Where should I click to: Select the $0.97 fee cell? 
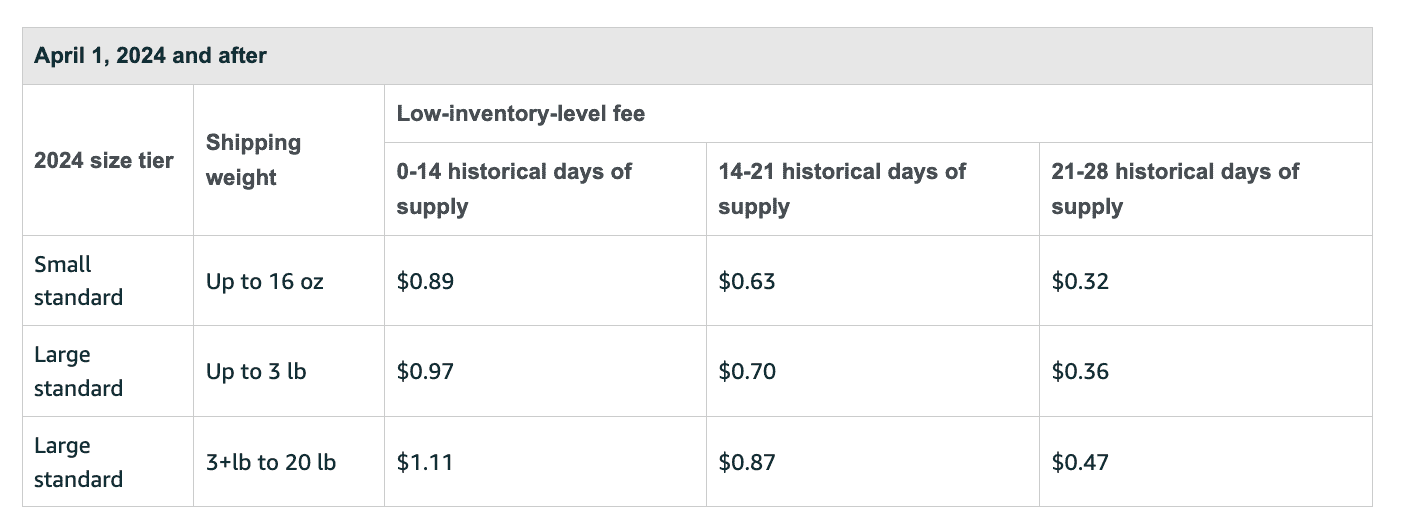click(x=425, y=372)
